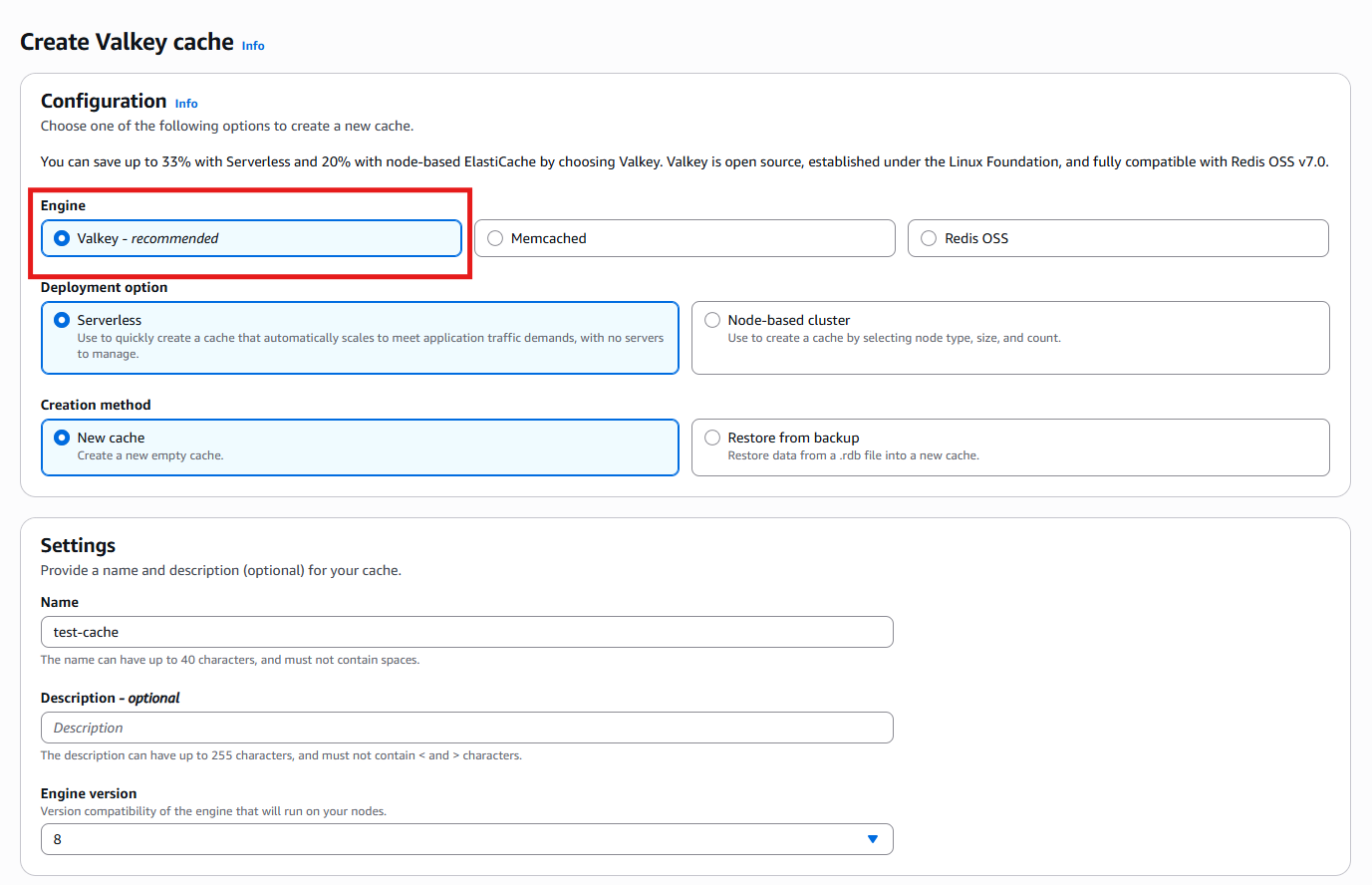Click the 40 characters name hint text

point(230,660)
